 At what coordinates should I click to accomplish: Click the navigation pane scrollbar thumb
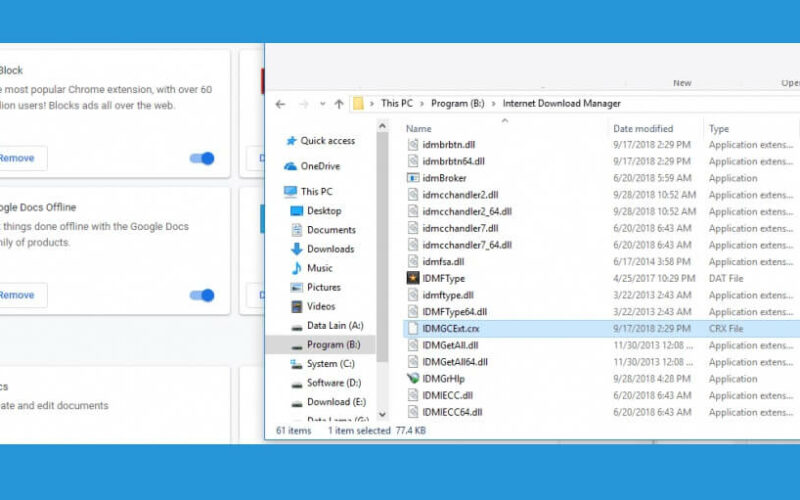click(x=383, y=246)
